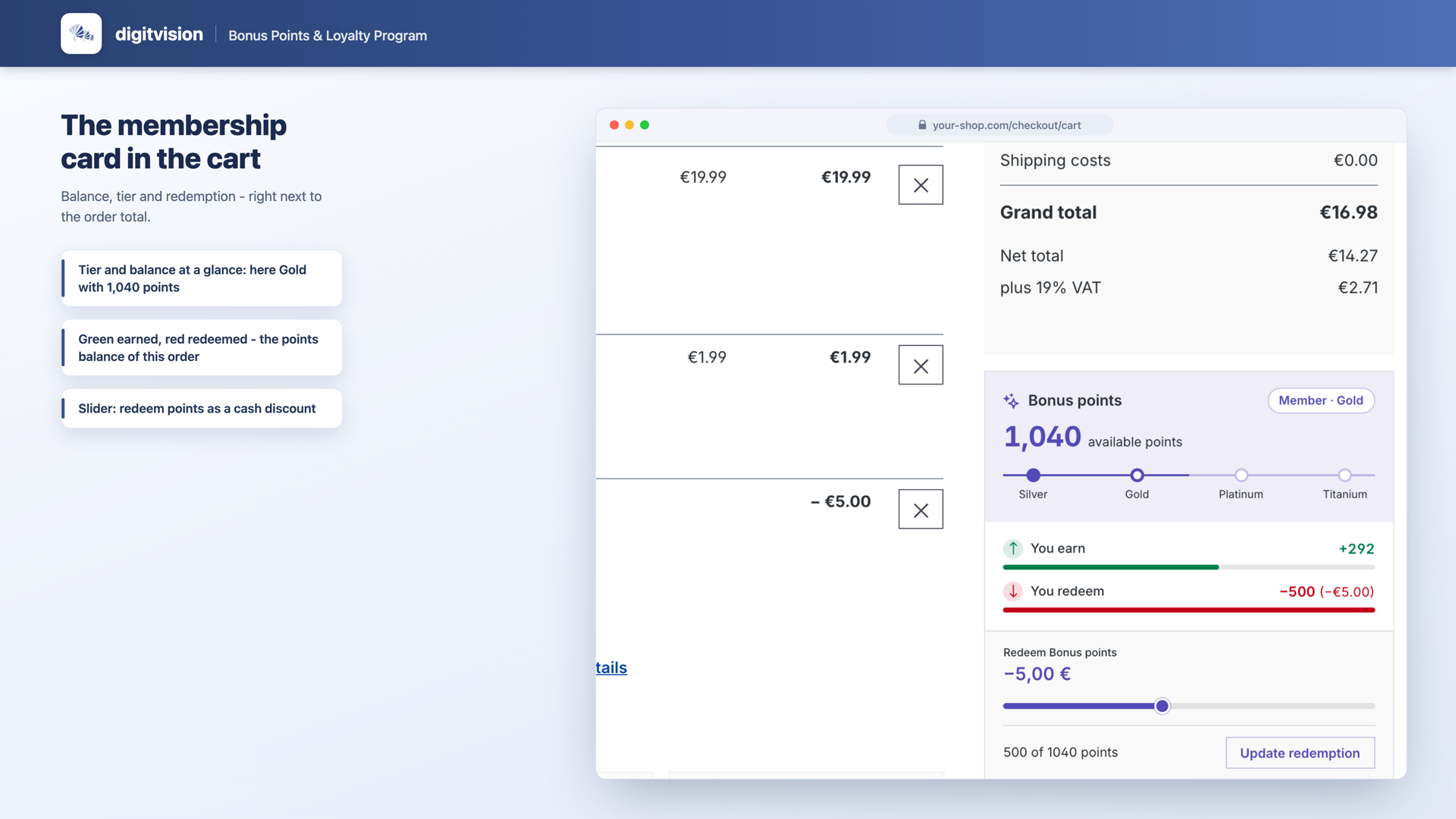Click the Net total €14.27 value

(x=1352, y=256)
